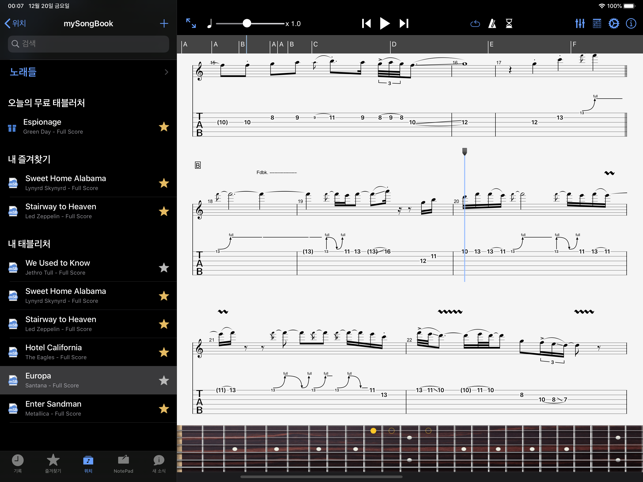Unfavorite Sweet Home Alabama in favorites section

click(164, 183)
